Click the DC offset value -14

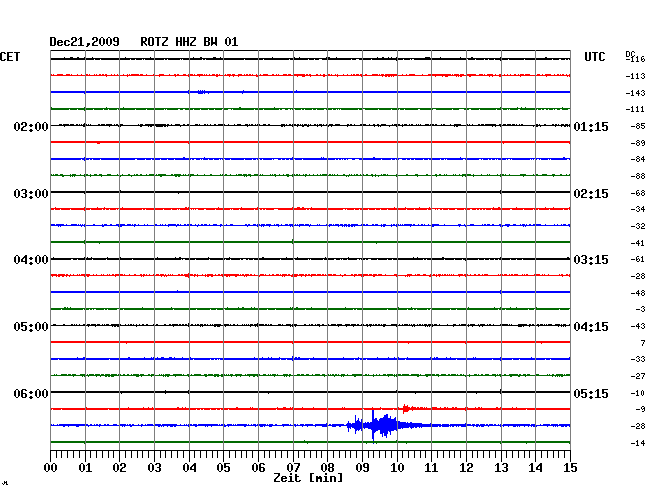point(638,443)
